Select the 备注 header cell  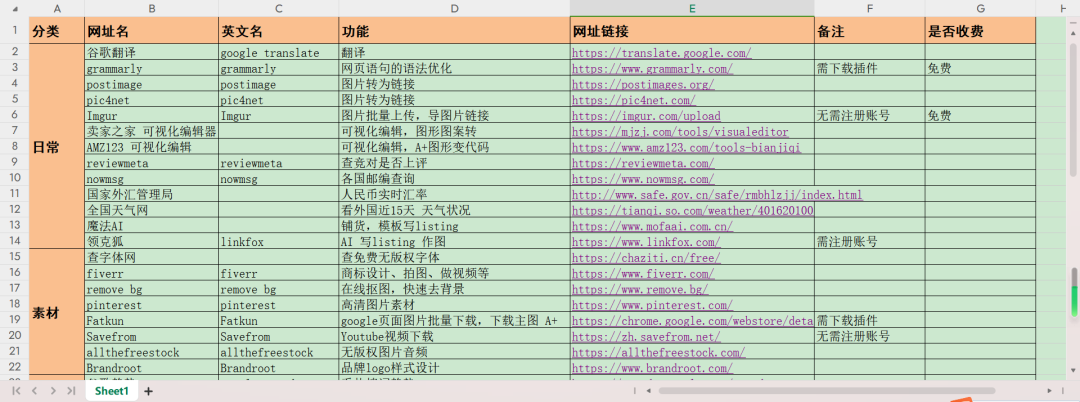(x=870, y=31)
